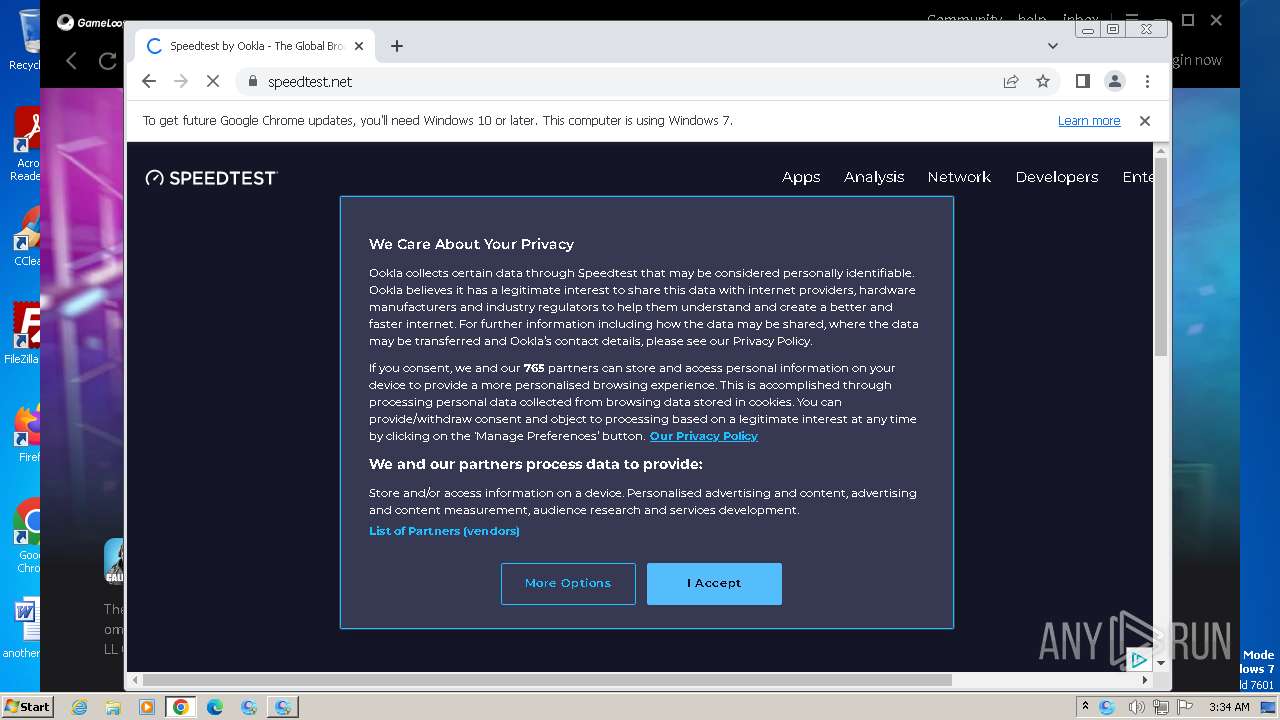
Task: Click the page scroll-up arrow
Action: pos(1161,151)
